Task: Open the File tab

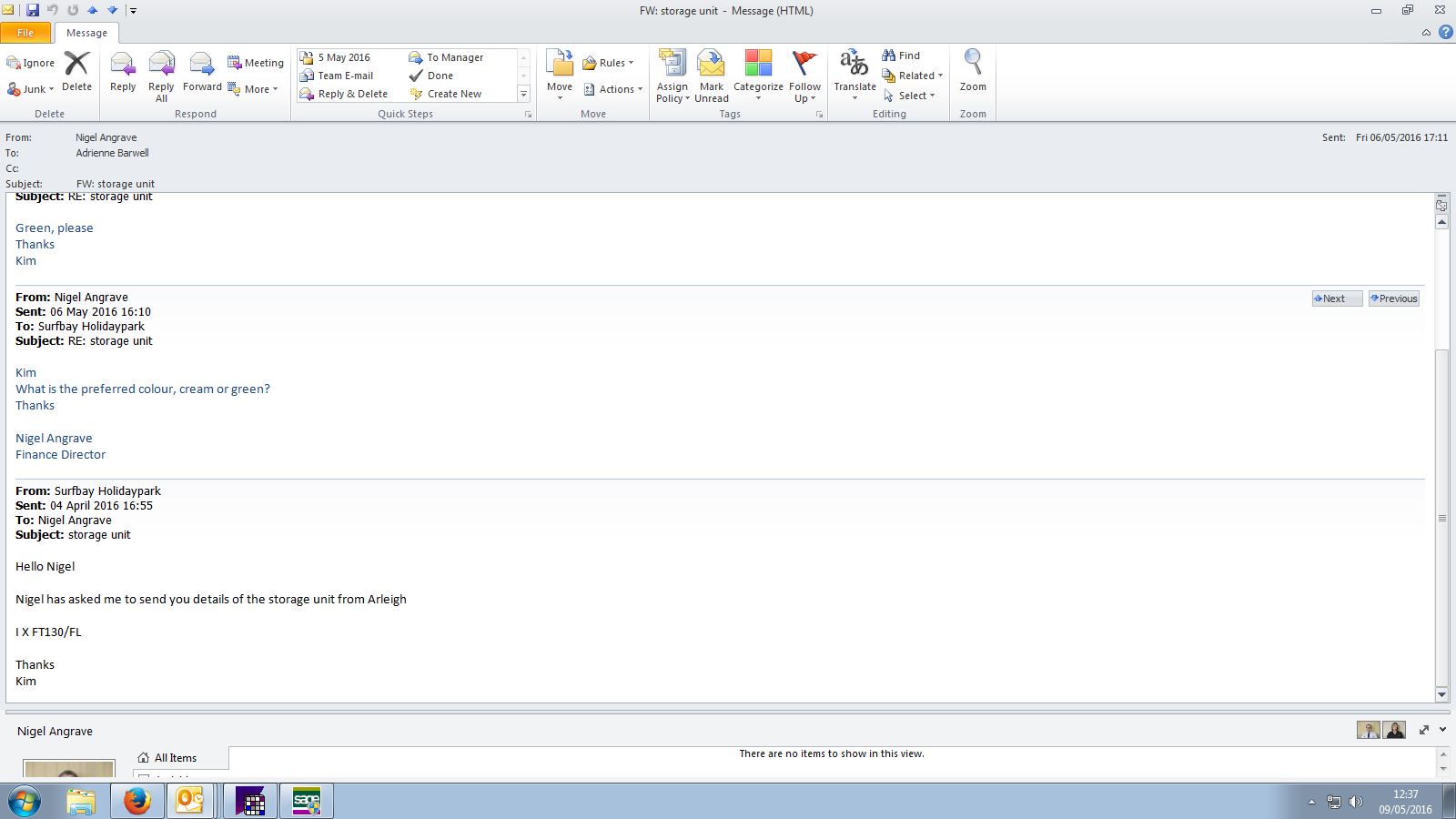Action: pyautogui.click(x=25, y=33)
